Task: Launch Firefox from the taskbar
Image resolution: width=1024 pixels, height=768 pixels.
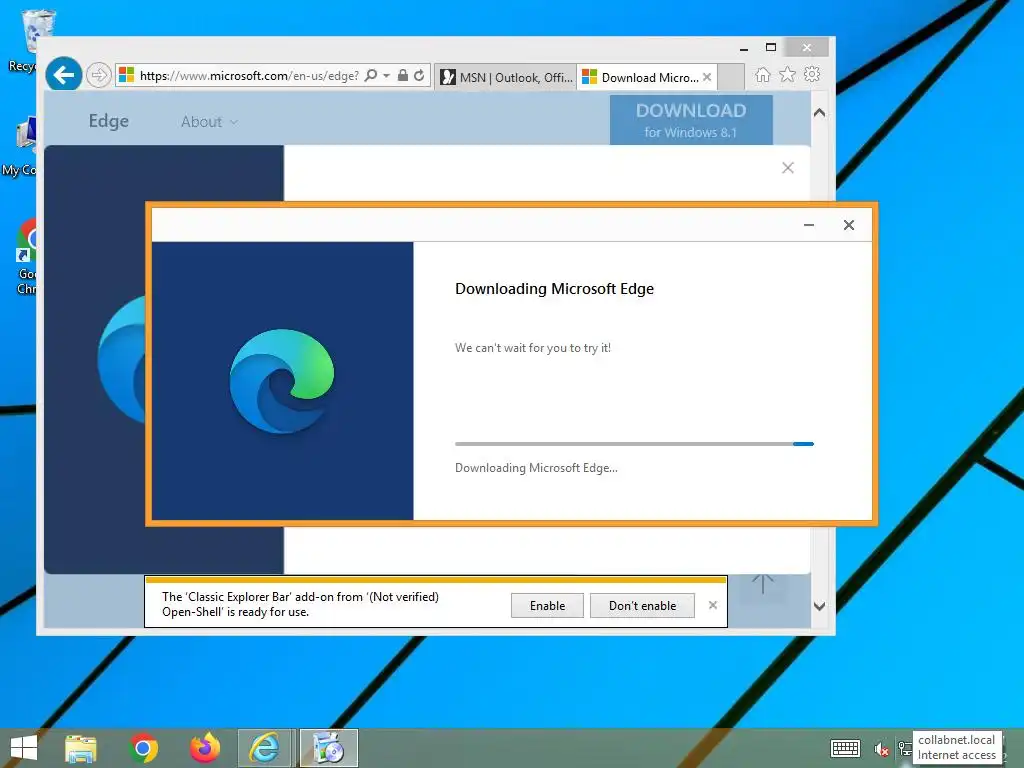Action: 205,748
